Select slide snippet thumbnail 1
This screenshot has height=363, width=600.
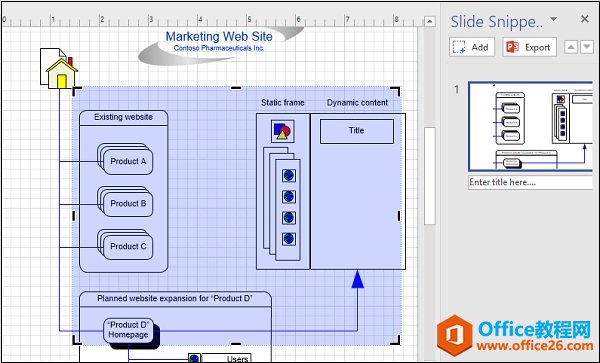(x=530, y=126)
